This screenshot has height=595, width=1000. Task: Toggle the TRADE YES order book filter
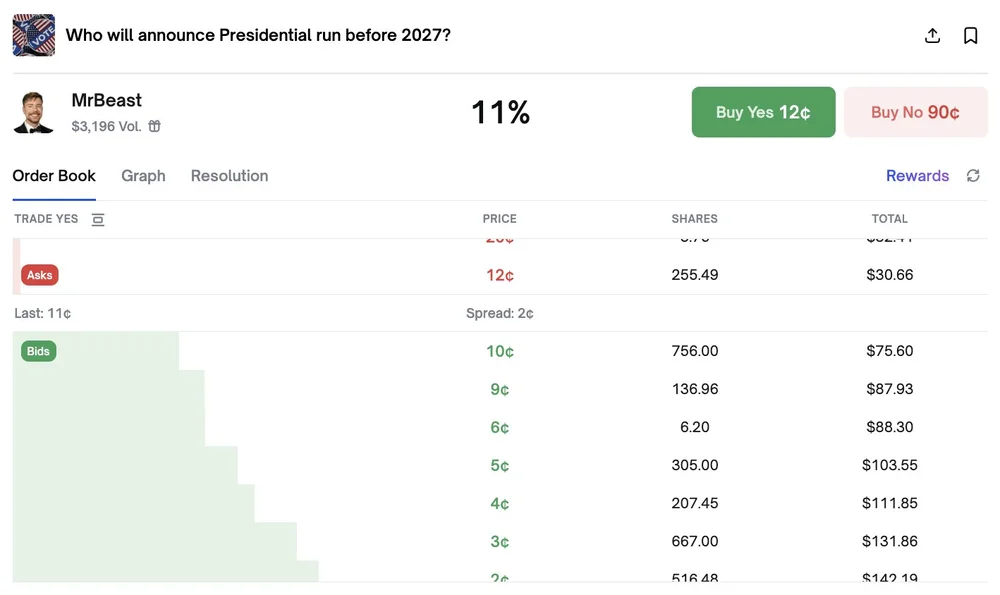pyautogui.click(x=46, y=219)
